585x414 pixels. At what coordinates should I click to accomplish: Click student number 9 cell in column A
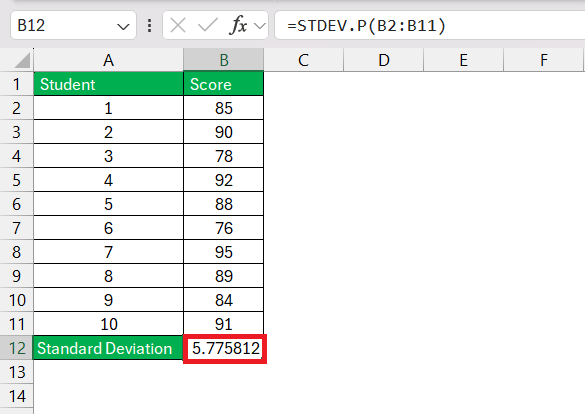(109, 300)
